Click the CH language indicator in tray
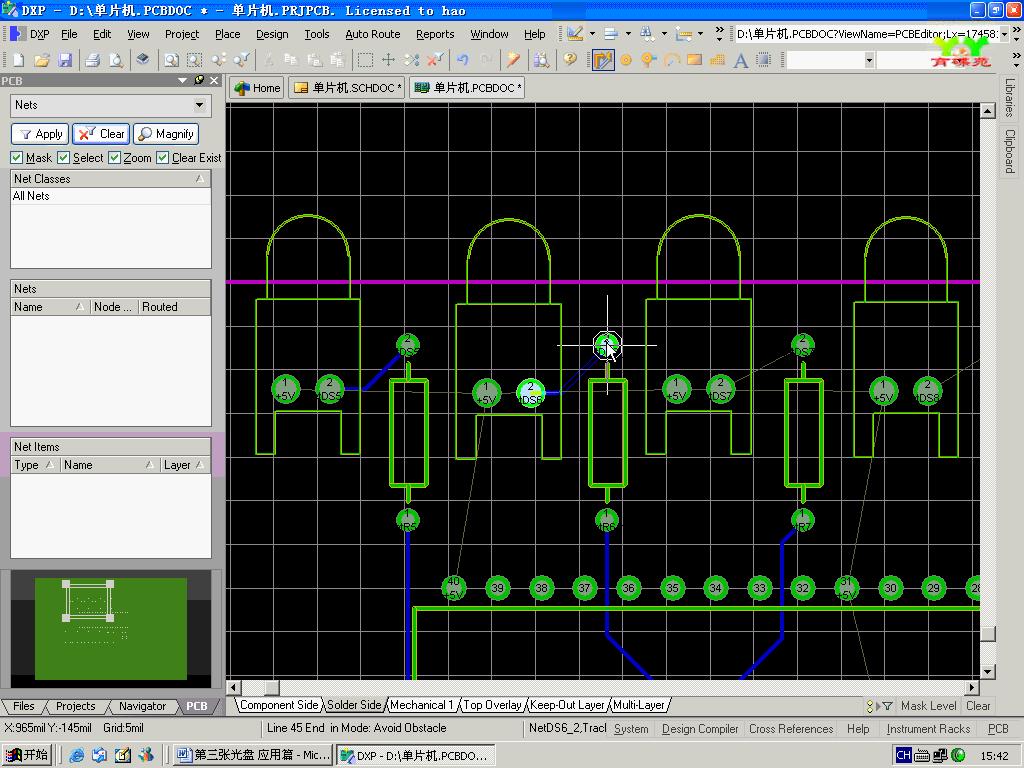 903,755
